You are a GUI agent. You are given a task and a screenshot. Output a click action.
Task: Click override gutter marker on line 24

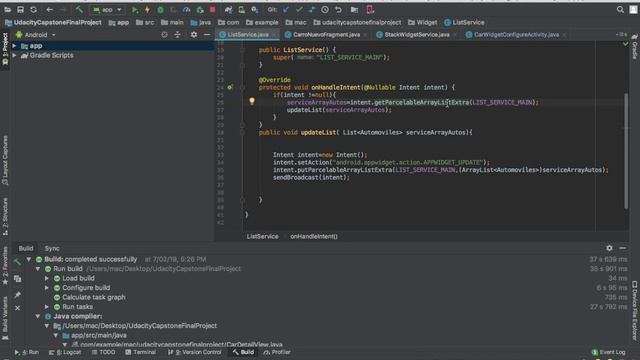pos(230,87)
